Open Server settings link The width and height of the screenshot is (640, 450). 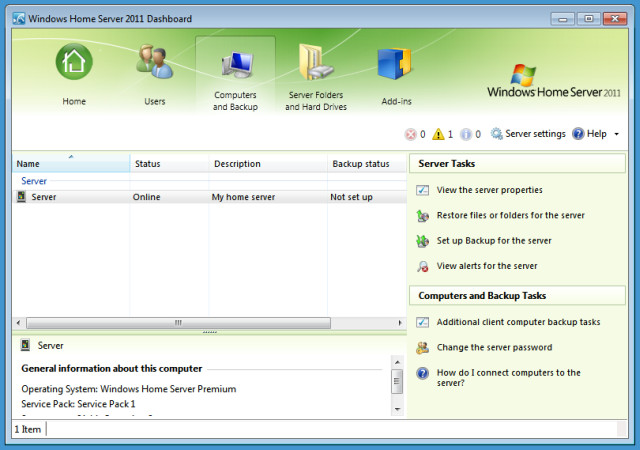point(535,134)
